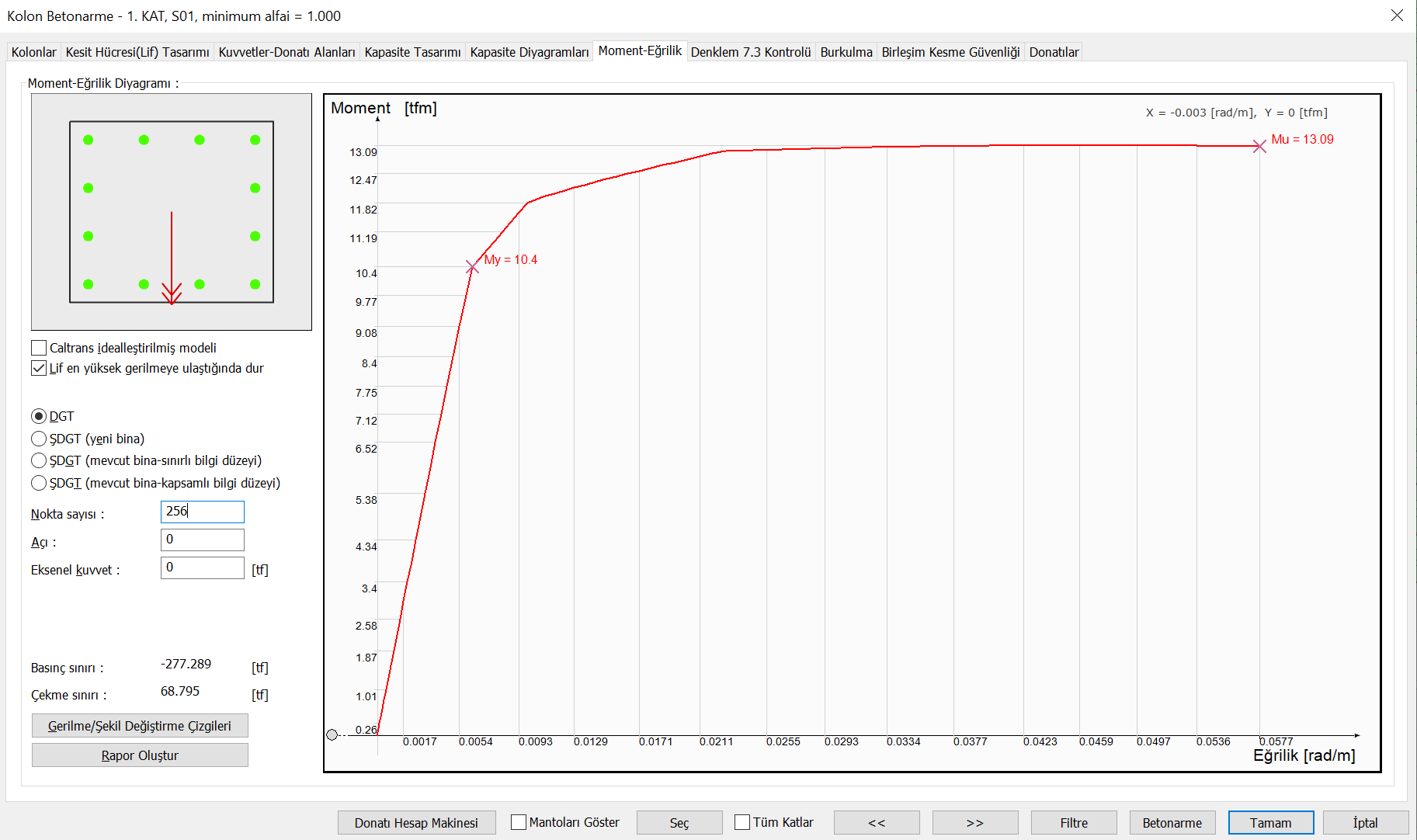Viewport: 1417px width, 840px height.
Task: Click the 0.0577 curvature axis label
Action: point(1276,741)
